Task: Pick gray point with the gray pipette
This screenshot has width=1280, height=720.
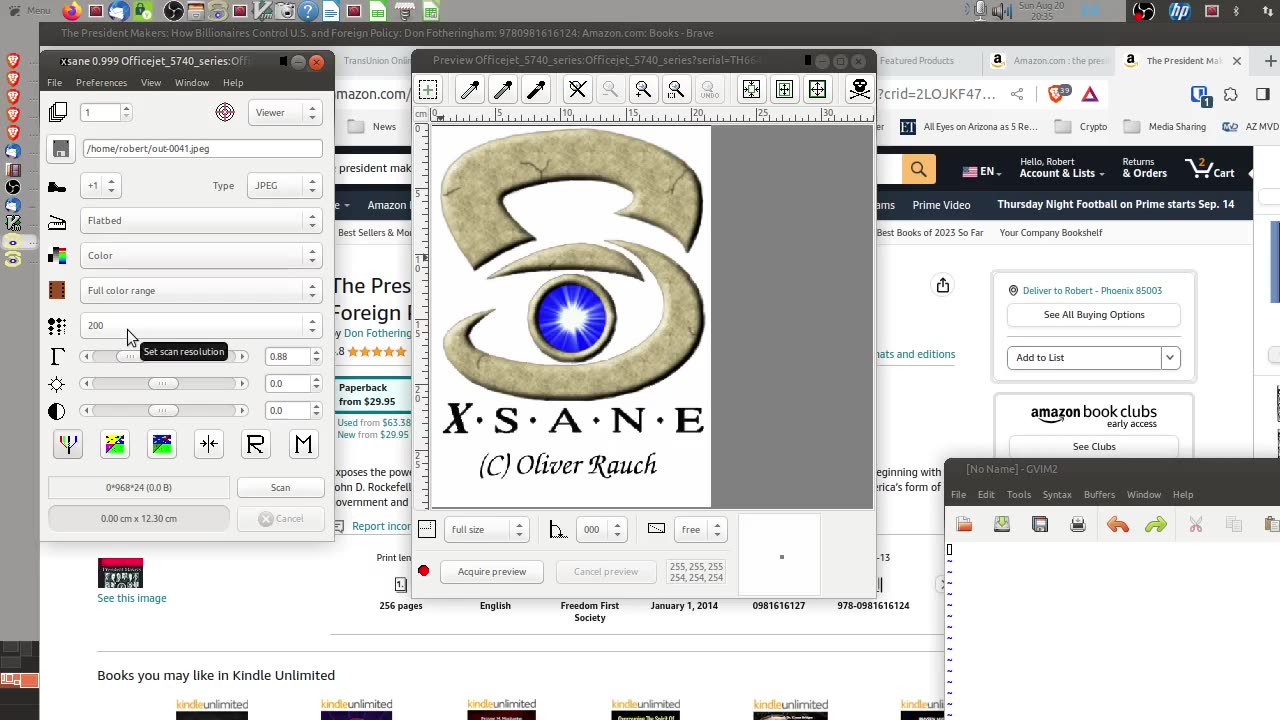Action: pyautogui.click(x=503, y=90)
